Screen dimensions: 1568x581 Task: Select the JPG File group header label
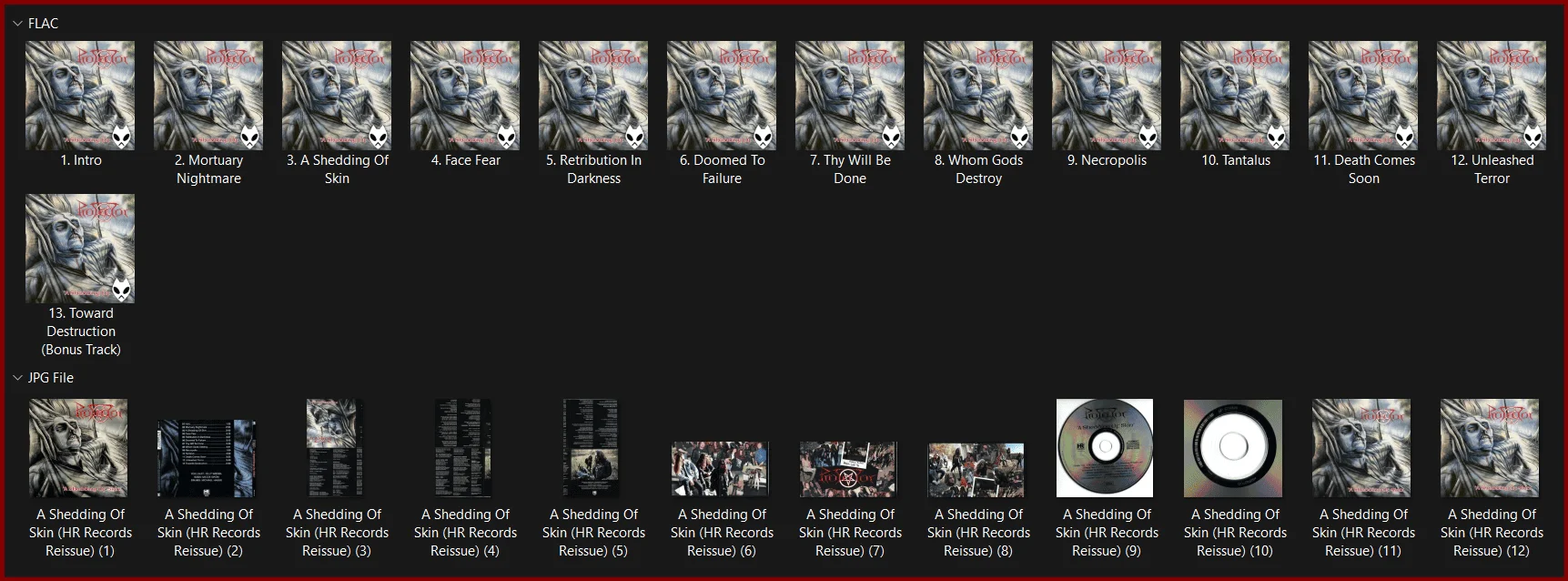51,378
